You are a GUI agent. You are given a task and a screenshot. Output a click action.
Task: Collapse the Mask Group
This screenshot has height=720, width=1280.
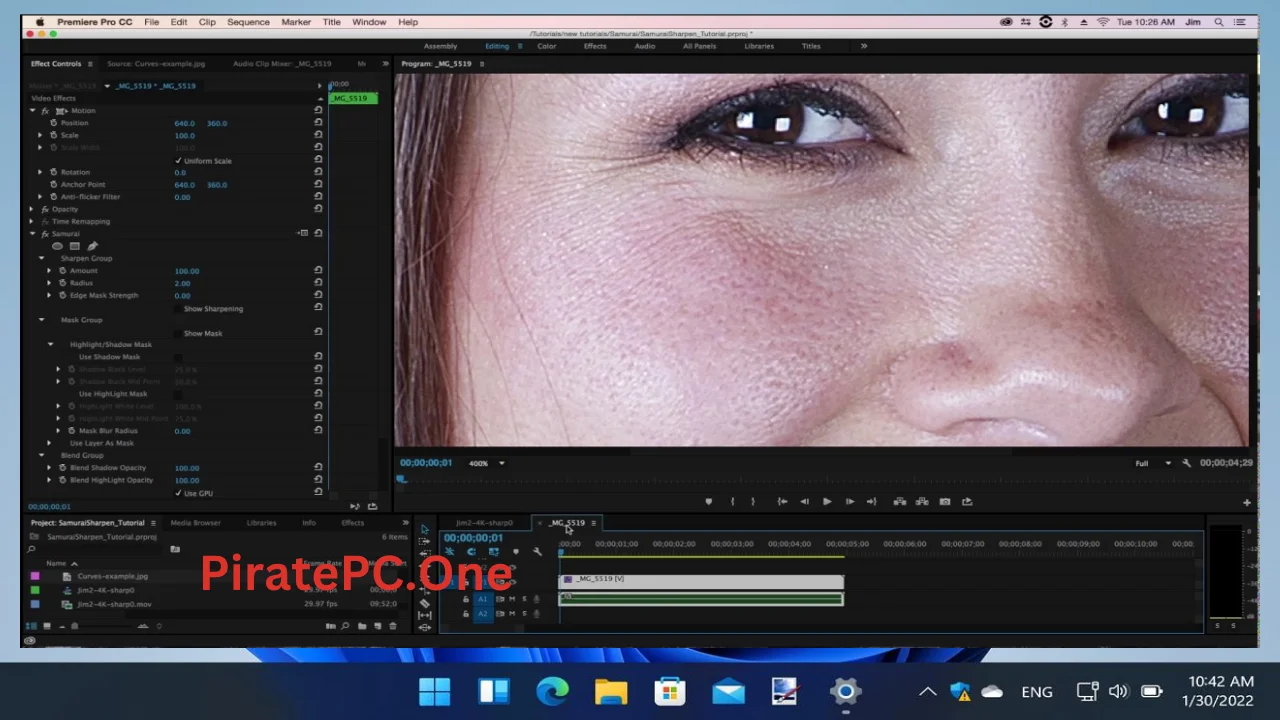(x=41, y=320)
